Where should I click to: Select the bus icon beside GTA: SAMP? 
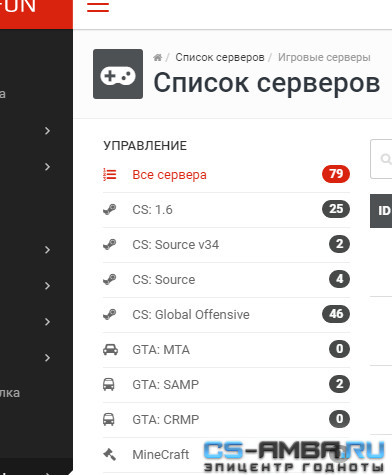pyautogui.click(x=109, y=384)
